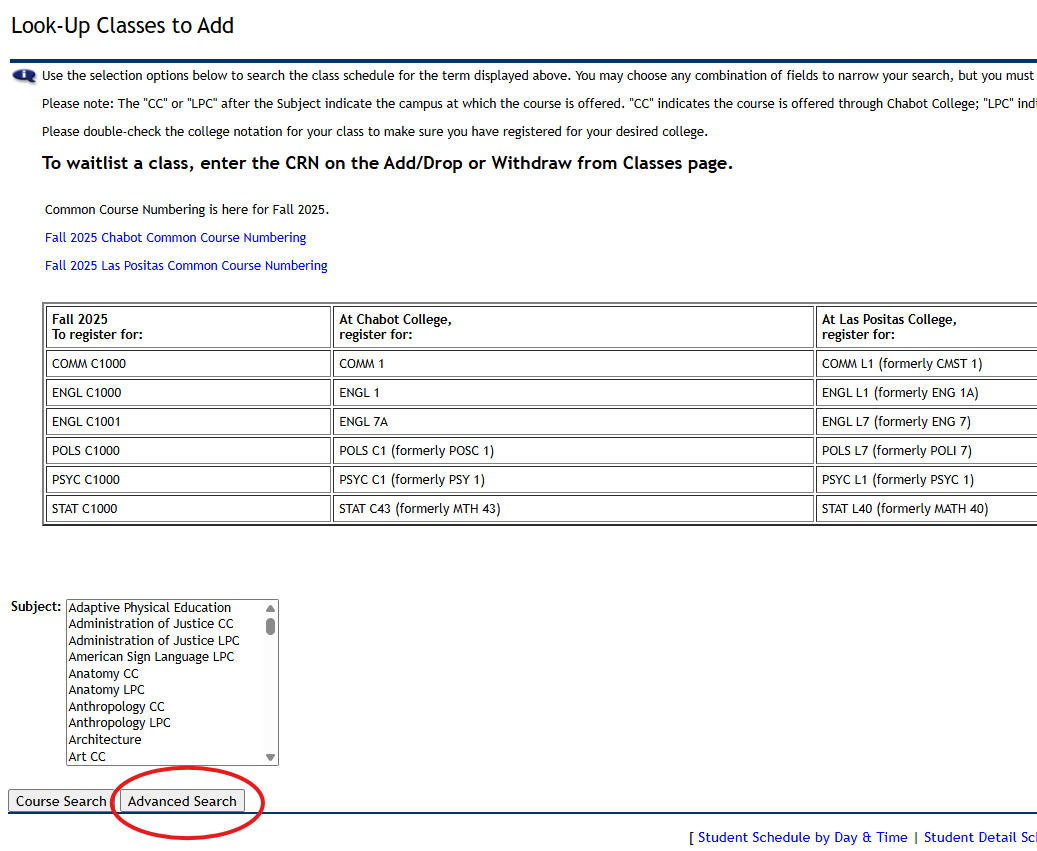The width and height of the screenshot is (1037, 851).
Task: Select American Sign Language LPC subject
Action: (151, 657)
